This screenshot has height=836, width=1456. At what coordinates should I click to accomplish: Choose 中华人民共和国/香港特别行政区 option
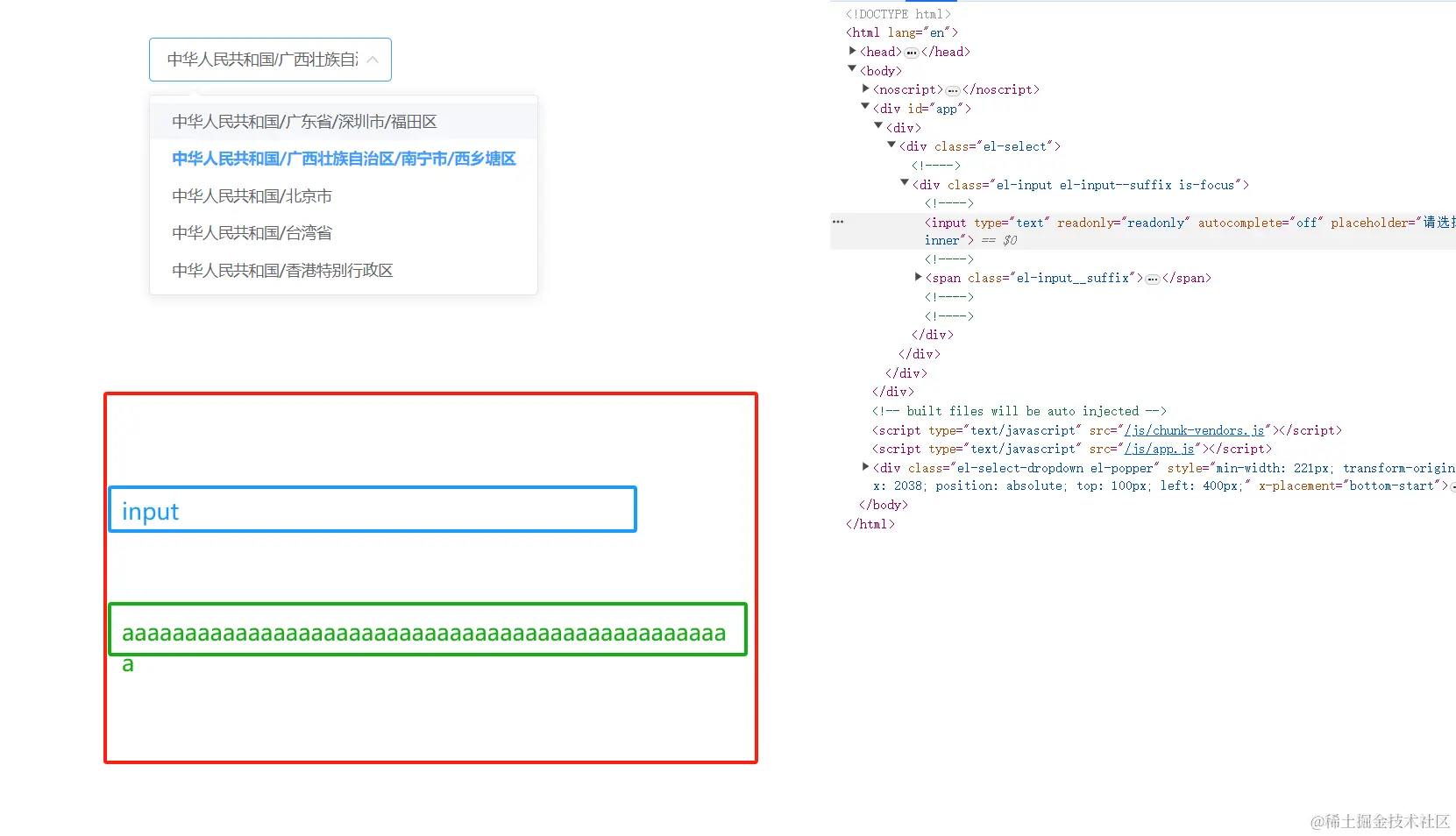tap(344, 271)
